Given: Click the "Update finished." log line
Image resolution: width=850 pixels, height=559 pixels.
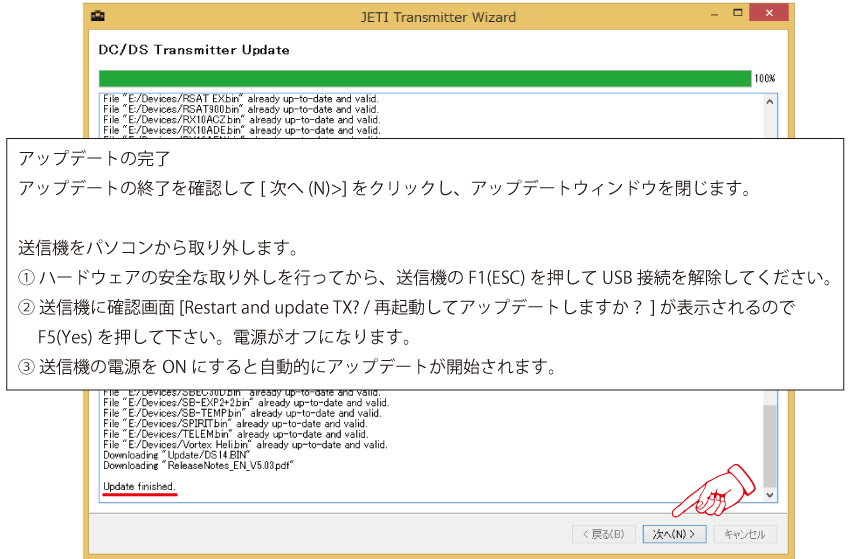Looking at the screenshot, I should pyautogui.click(x=139, y=486).
